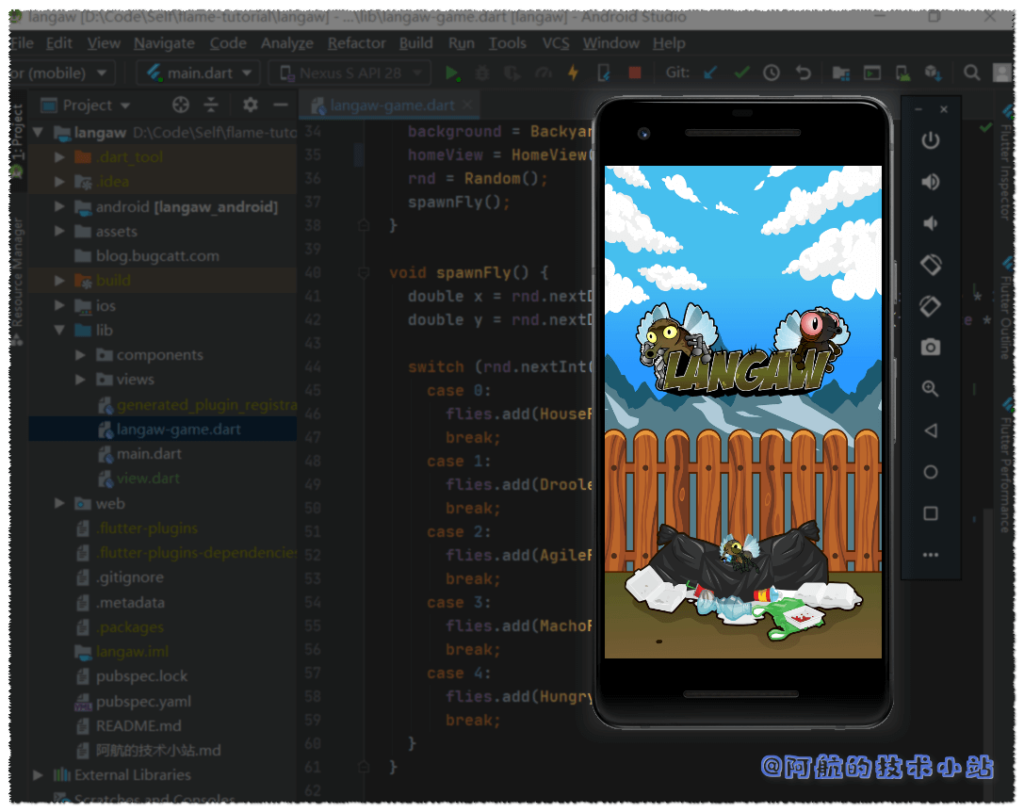Open the Refactor menu
1024x812 pixels.
click(x=356, y=43)
